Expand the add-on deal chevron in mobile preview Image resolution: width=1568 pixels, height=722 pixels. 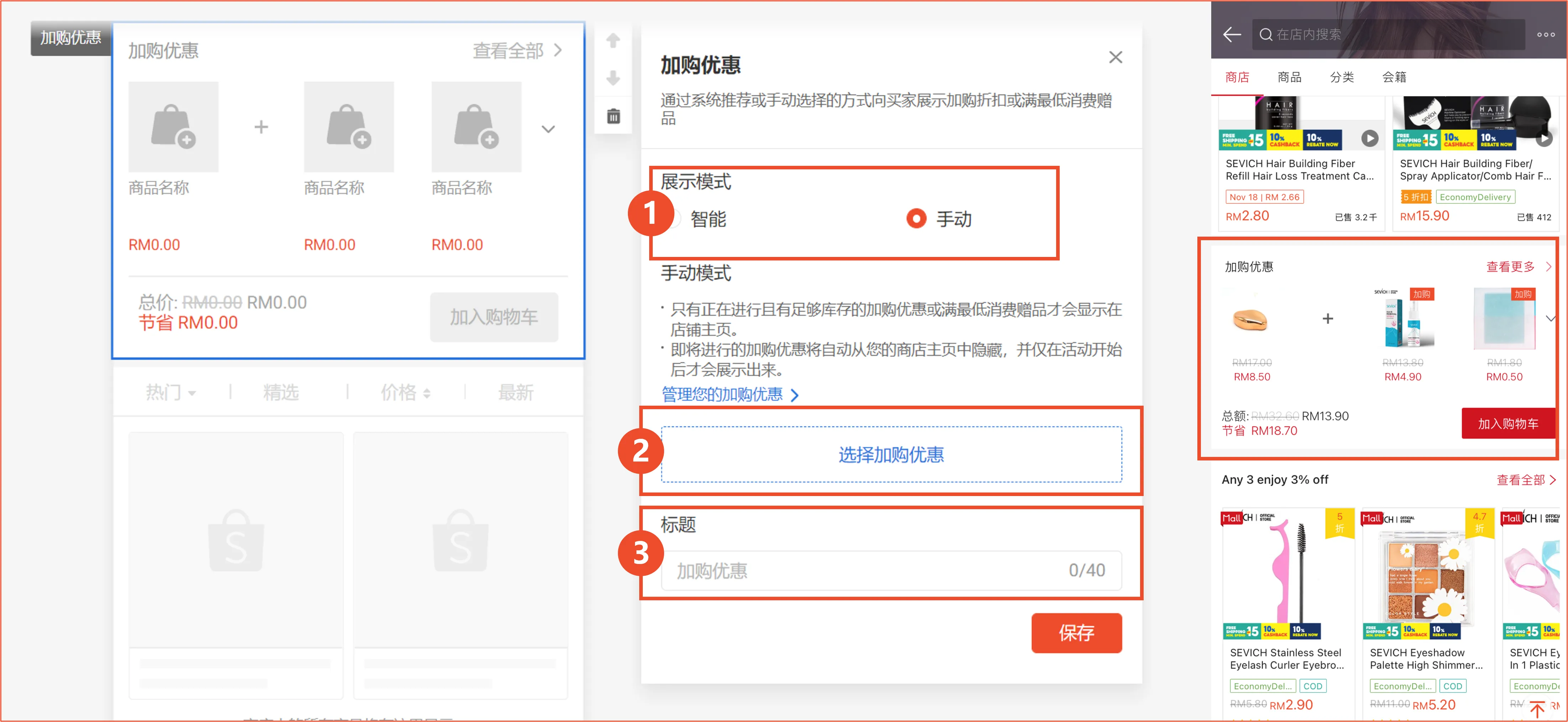[x=1550, y=318]
